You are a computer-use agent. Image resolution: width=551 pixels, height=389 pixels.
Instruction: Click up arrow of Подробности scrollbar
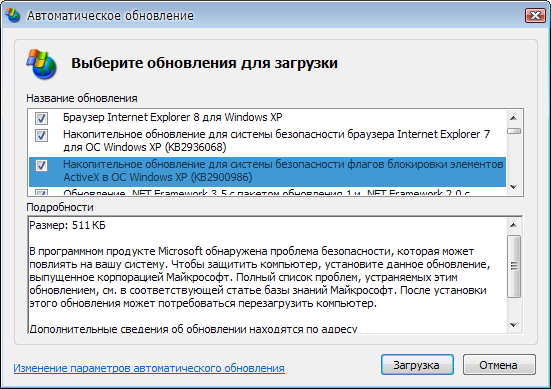coord(513,225)
